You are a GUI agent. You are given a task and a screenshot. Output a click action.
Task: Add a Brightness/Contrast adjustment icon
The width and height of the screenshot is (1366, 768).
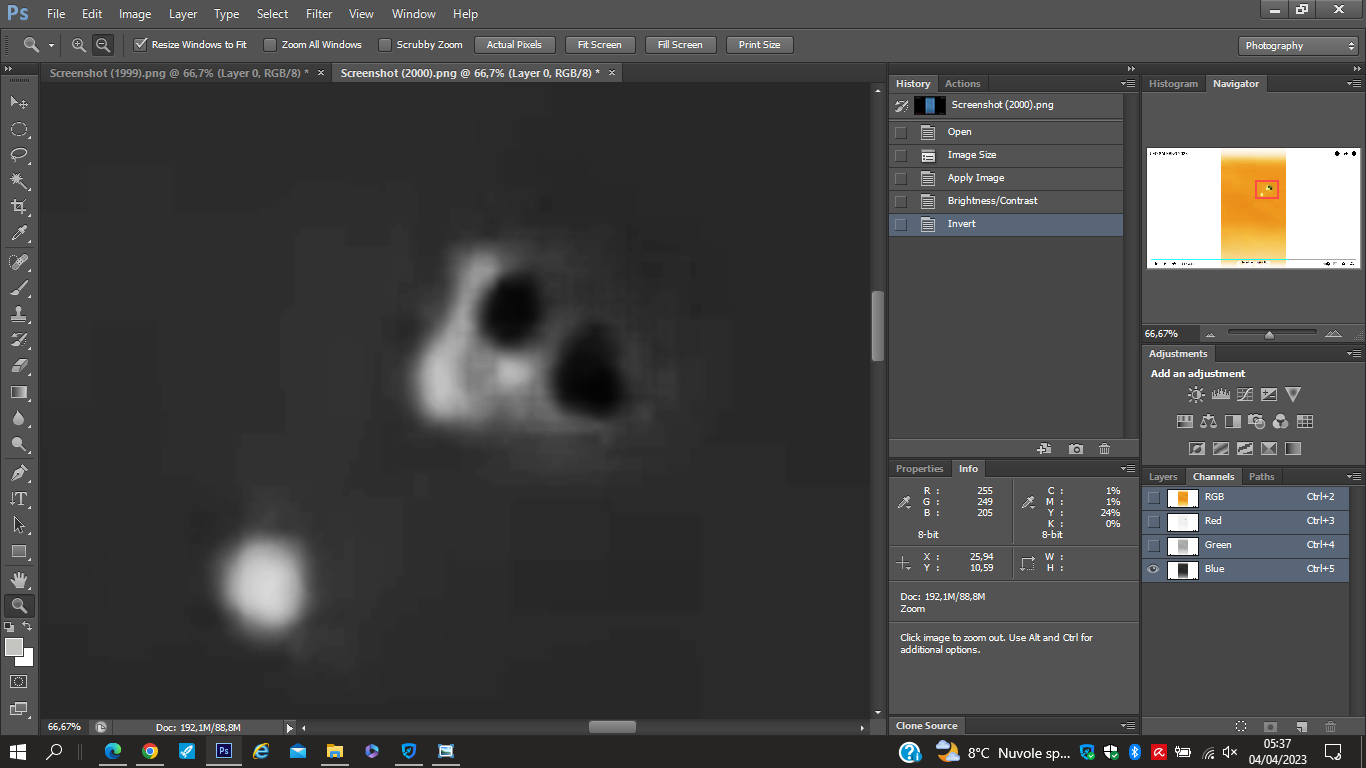click(x=1196, y=395)
